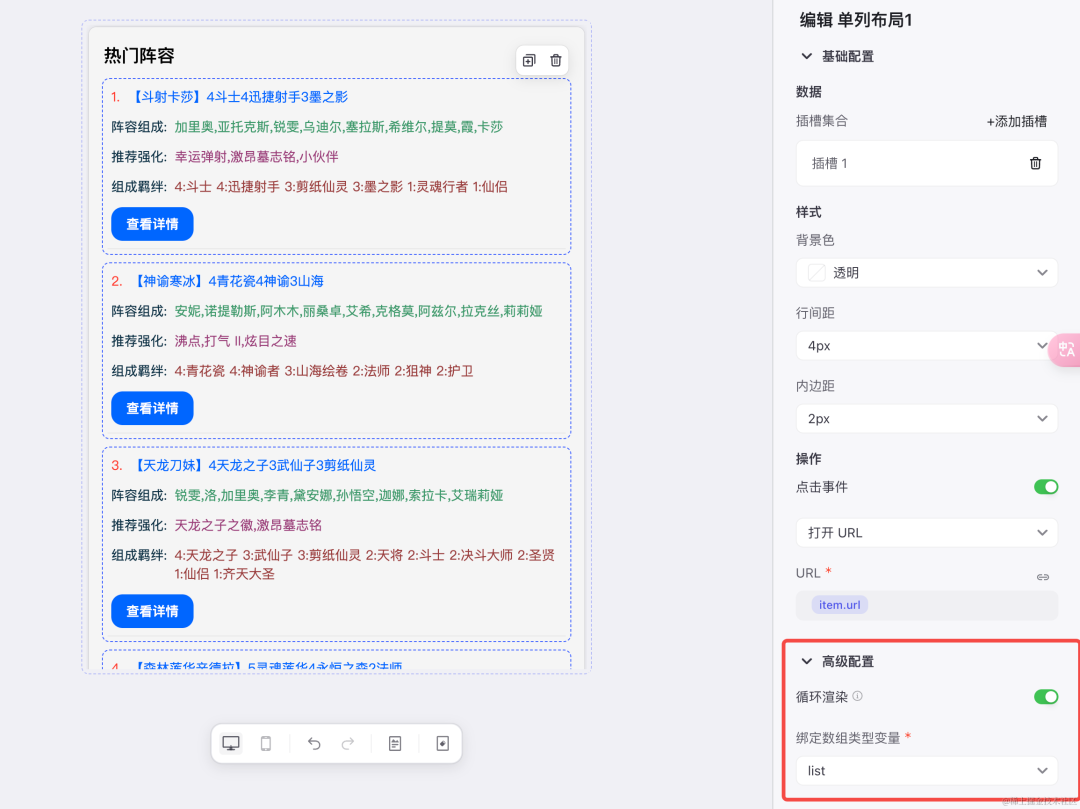This screenshot has height=809, width=1080.
Task: Open the pink translate floating widget
Action: tap(1065, 349)
